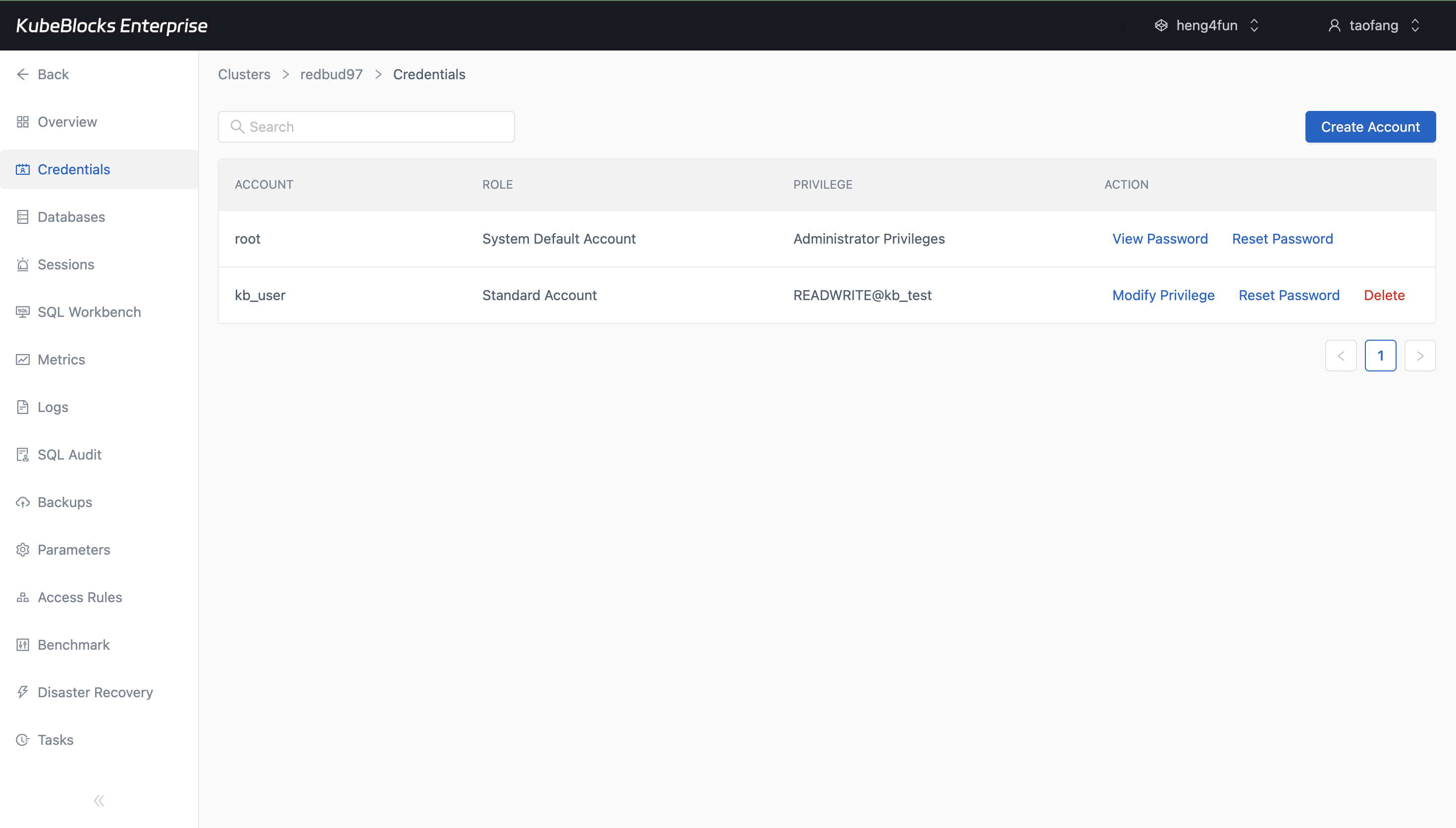The width and height of the screenshot is (1456, 828).
Task: Delete the kb_user account
Action: (x=1384, y=295)
